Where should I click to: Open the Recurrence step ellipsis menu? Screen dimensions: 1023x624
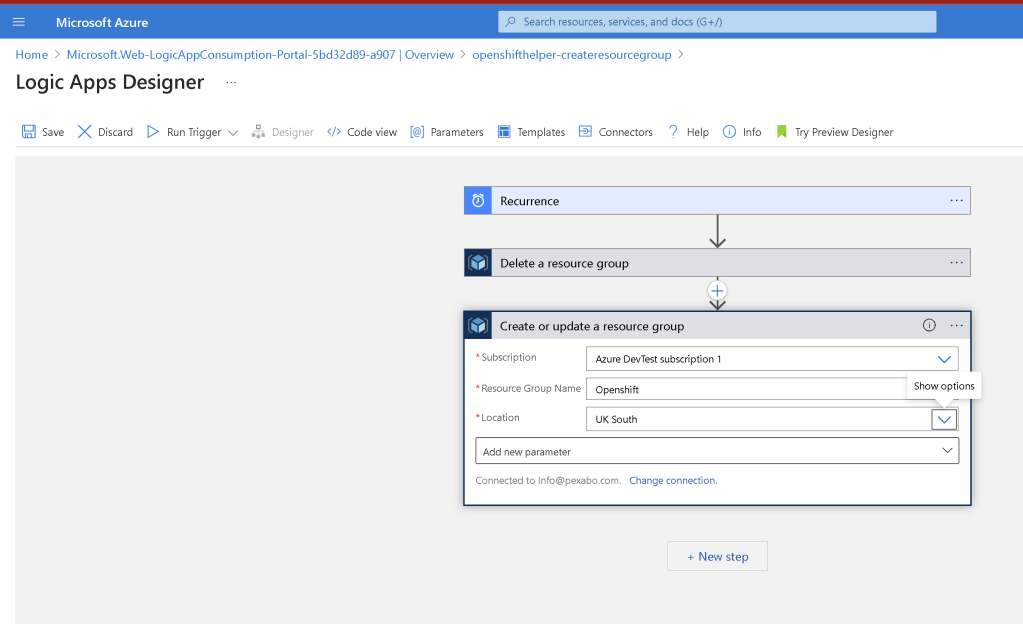[956, 200]
